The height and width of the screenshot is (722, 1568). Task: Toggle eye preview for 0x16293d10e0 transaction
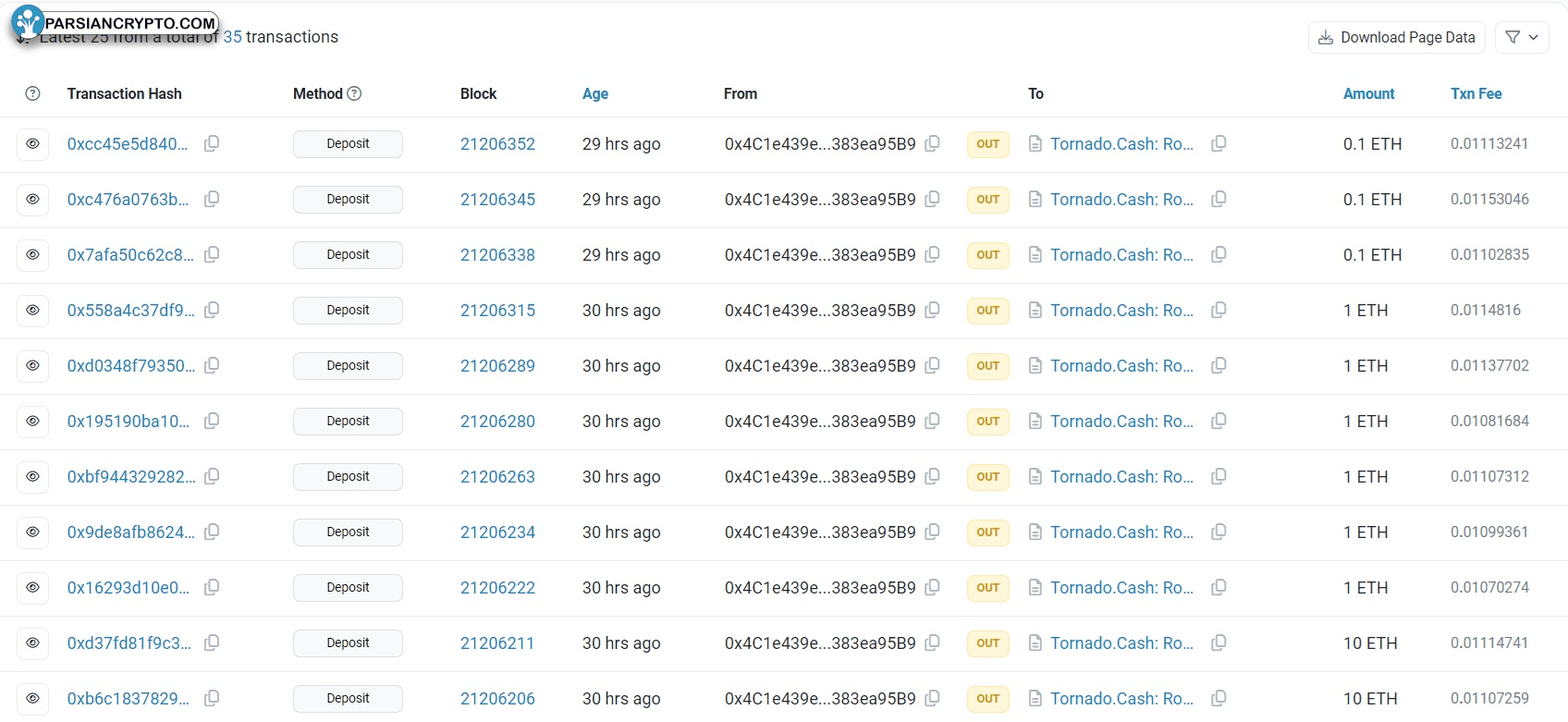tap(32, 587)
